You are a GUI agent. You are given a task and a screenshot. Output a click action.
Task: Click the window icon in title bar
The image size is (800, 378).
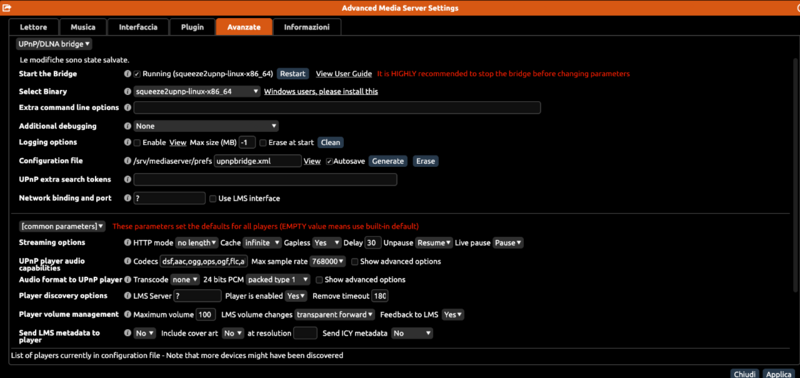click(x=7, y=8)
